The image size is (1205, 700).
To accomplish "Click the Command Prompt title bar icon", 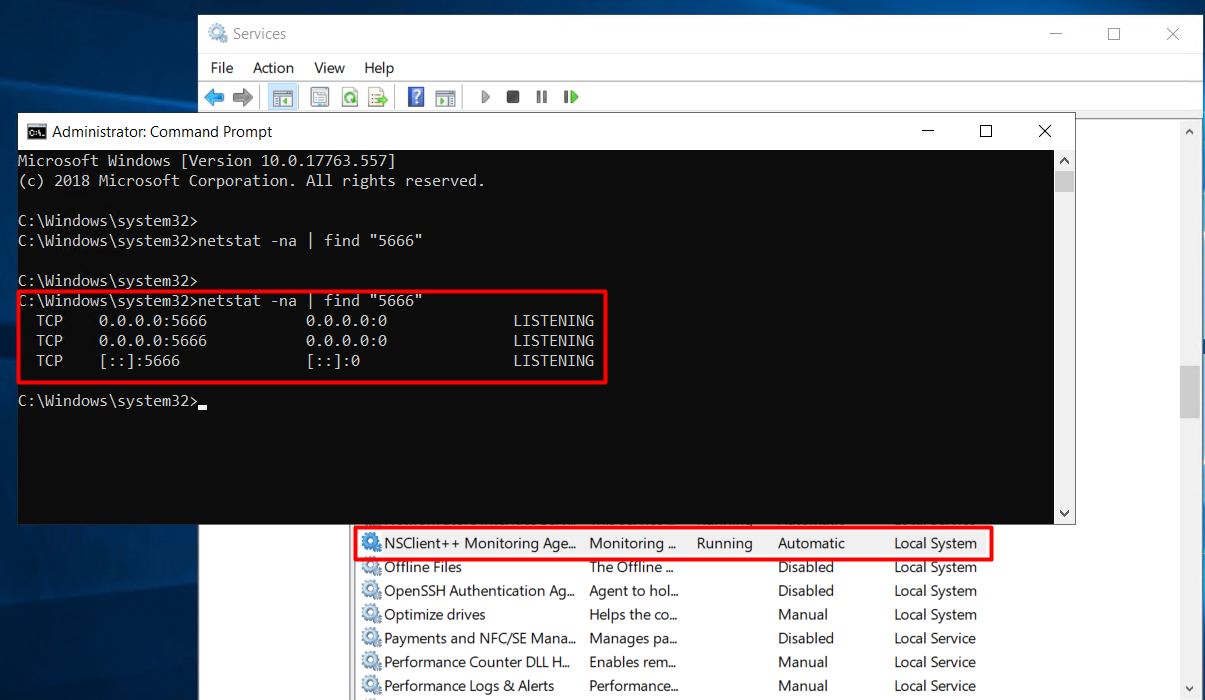I will (36, 132).
